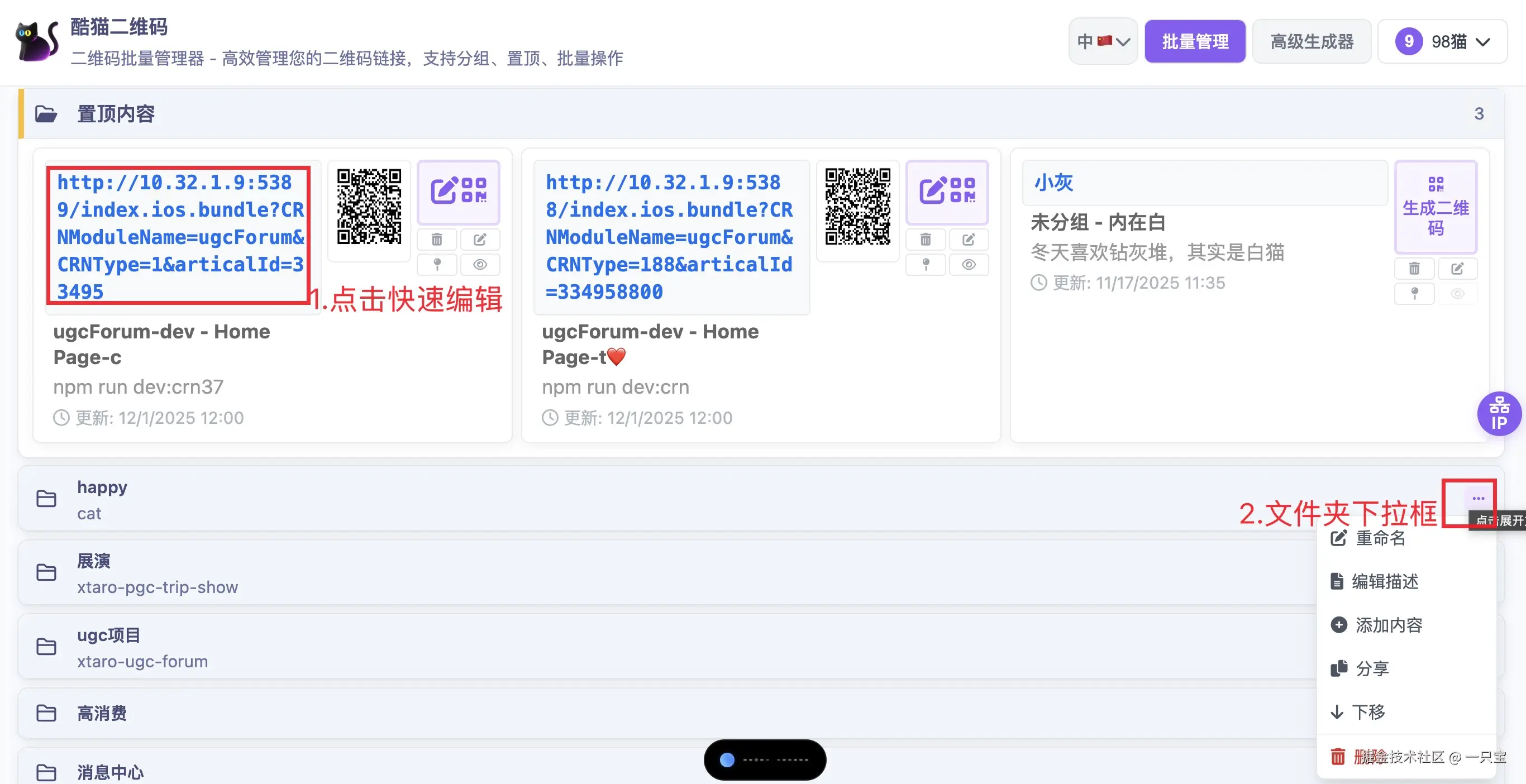The image size is (1526, 784).
Task: Click the edit pencil on Home Page-c card
Action: [x=480, y=239]
